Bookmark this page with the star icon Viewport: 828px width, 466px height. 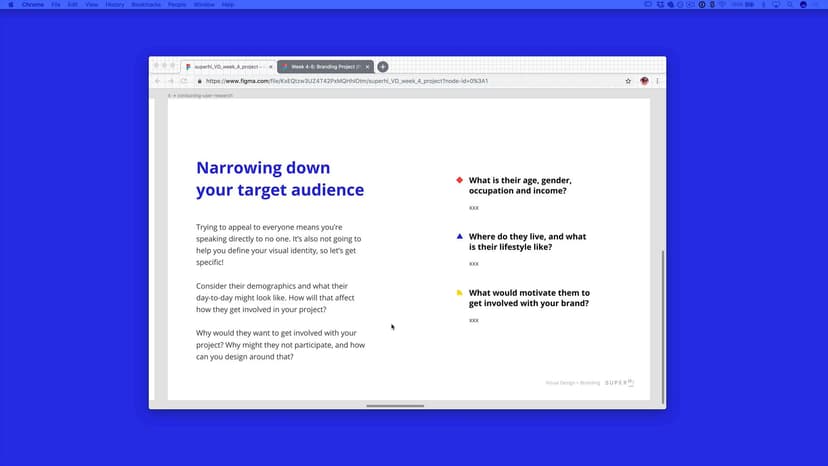628,81
